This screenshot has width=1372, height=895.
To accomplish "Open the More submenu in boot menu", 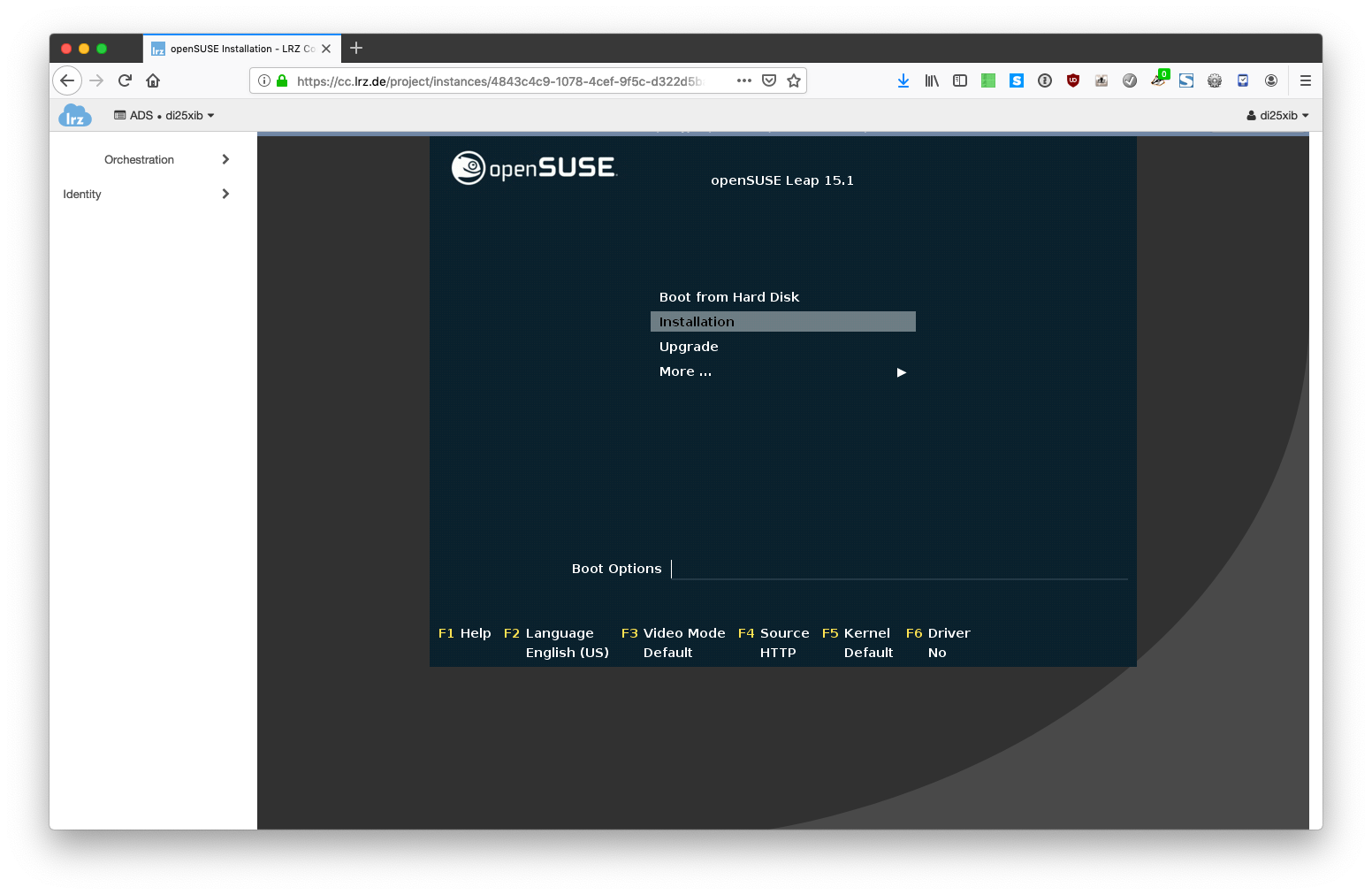I will click(x=782, y=371).
